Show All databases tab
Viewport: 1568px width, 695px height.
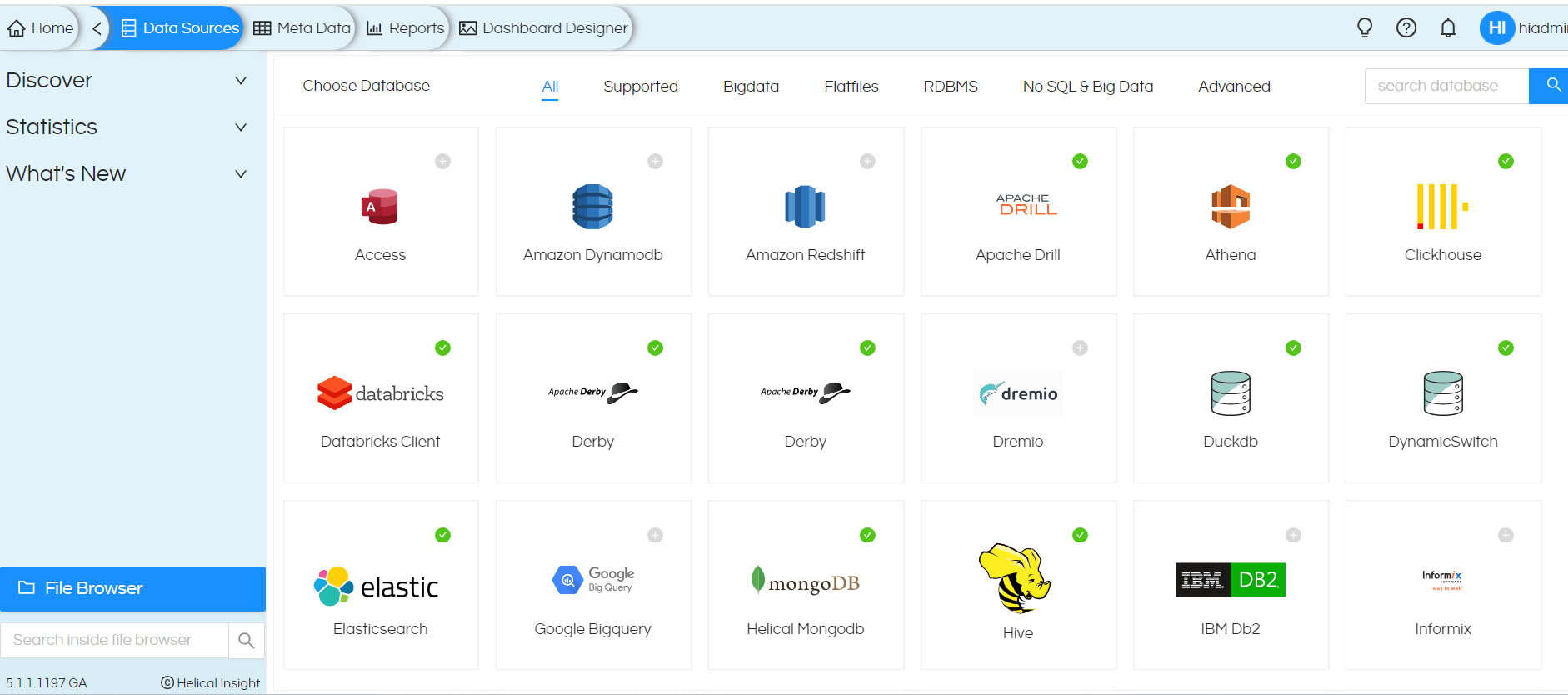(550, 87)
